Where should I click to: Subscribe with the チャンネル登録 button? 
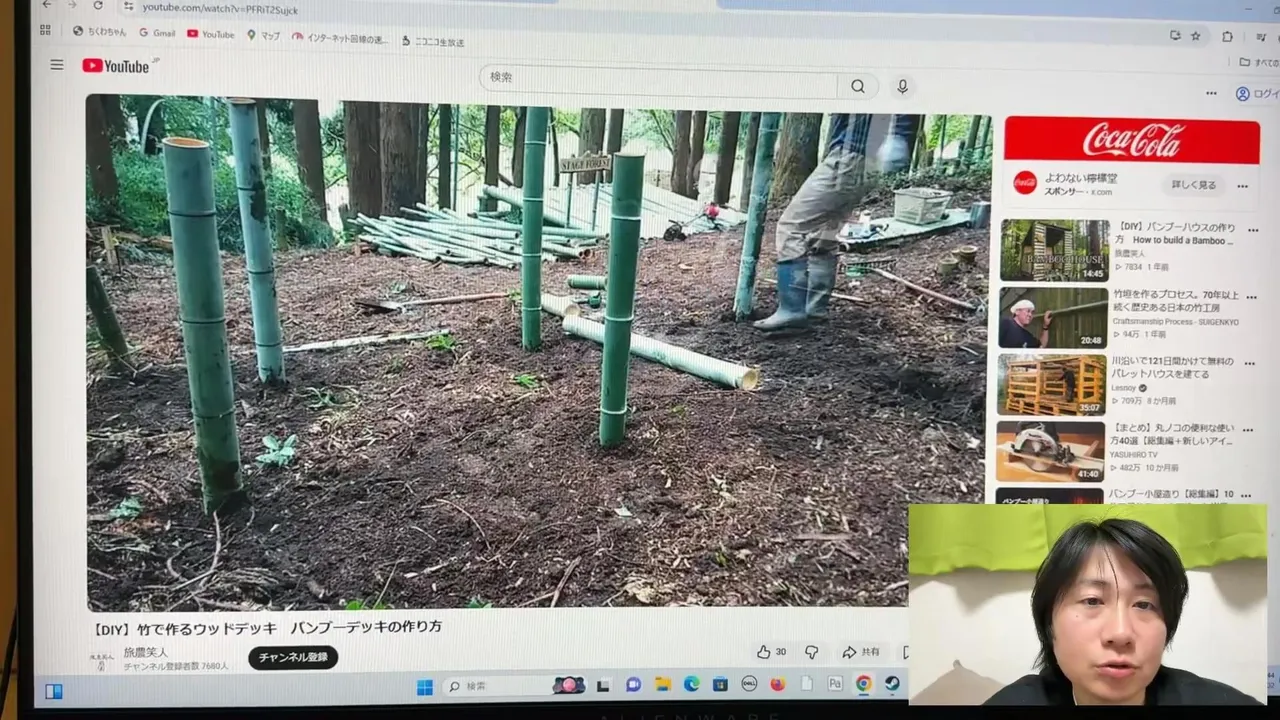click(293, 657)
